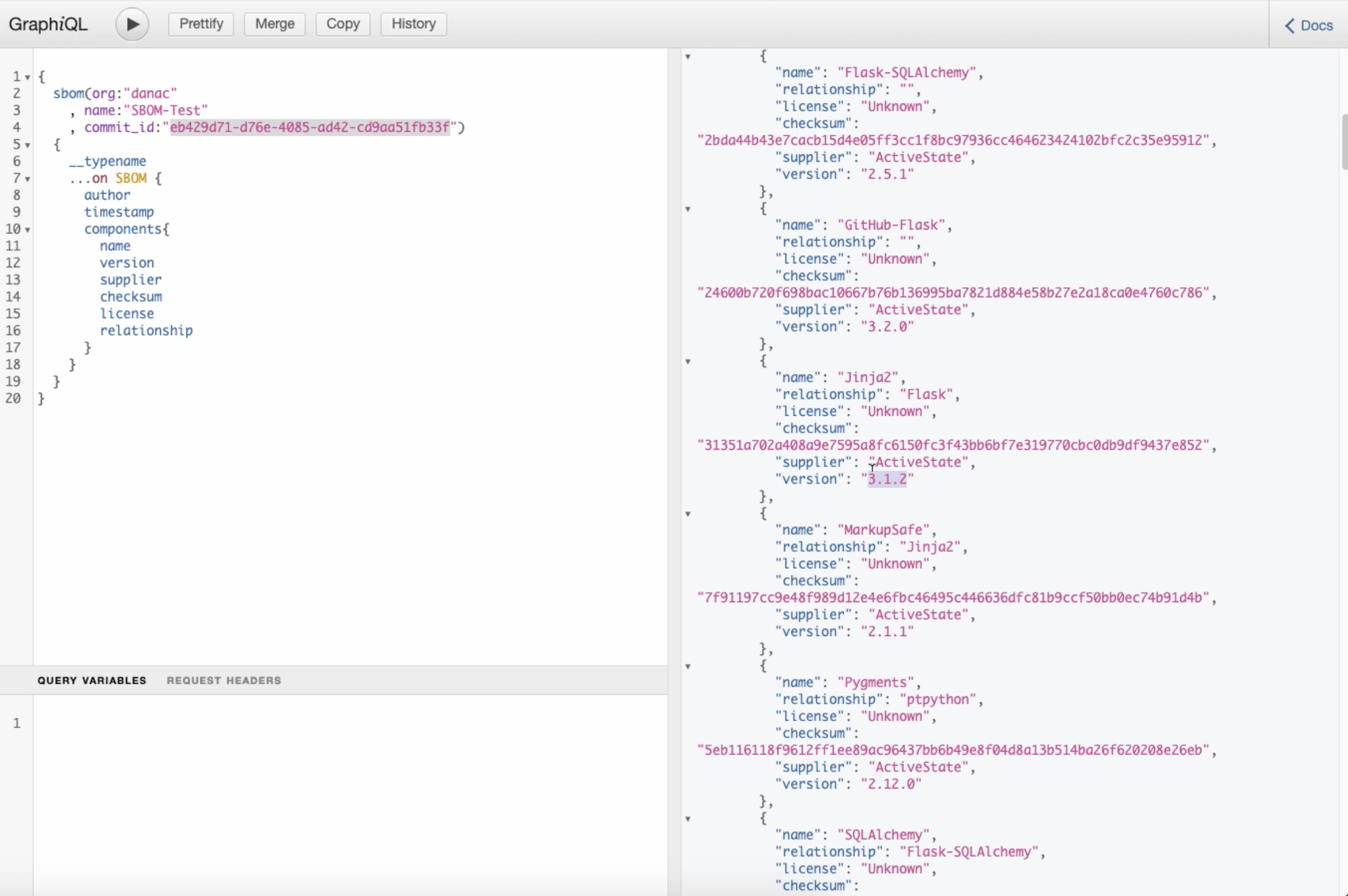Viewport: 1348px width, 896px height.
Task: Switch to Request Headers tab
Action: [x=224, y=680]
